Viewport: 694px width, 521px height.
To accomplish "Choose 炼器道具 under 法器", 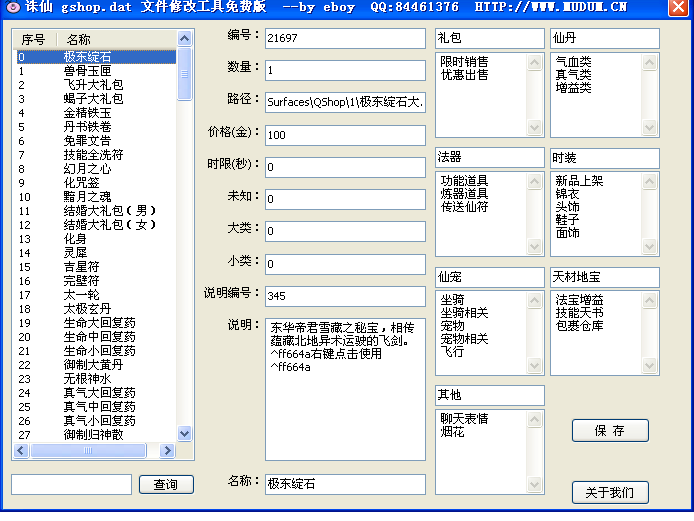I will (x=465, y=194).
